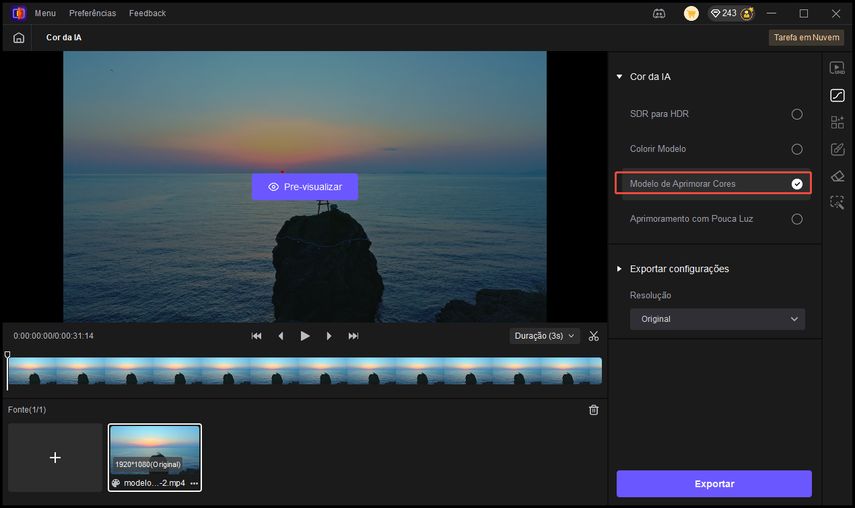Click the Pre-visualizar button
This screenshot has height=508, width=855.
pos(304,187)
